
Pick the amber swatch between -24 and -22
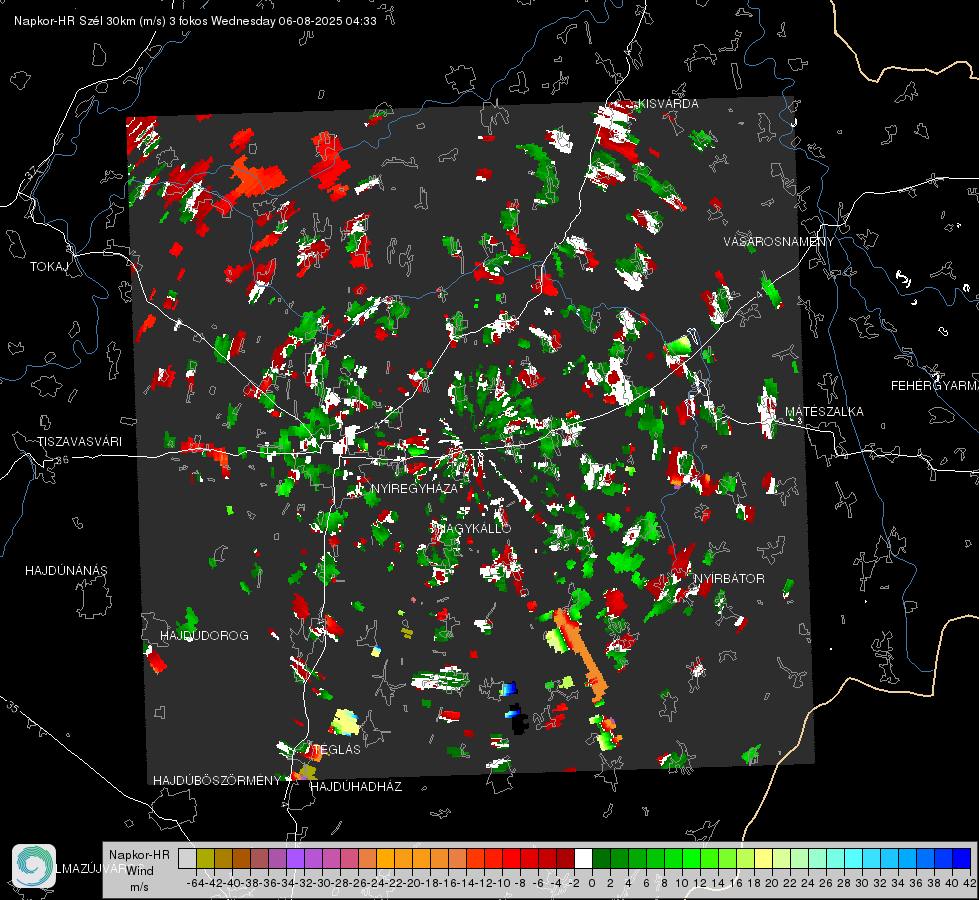pos(386,859)
